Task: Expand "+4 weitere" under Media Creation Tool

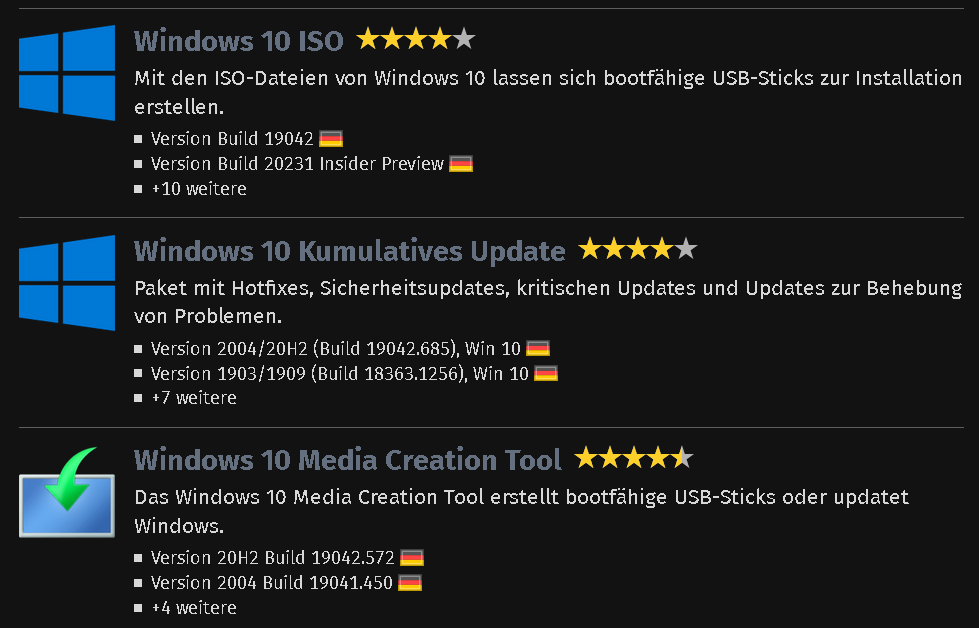Action: click(194, 608)
